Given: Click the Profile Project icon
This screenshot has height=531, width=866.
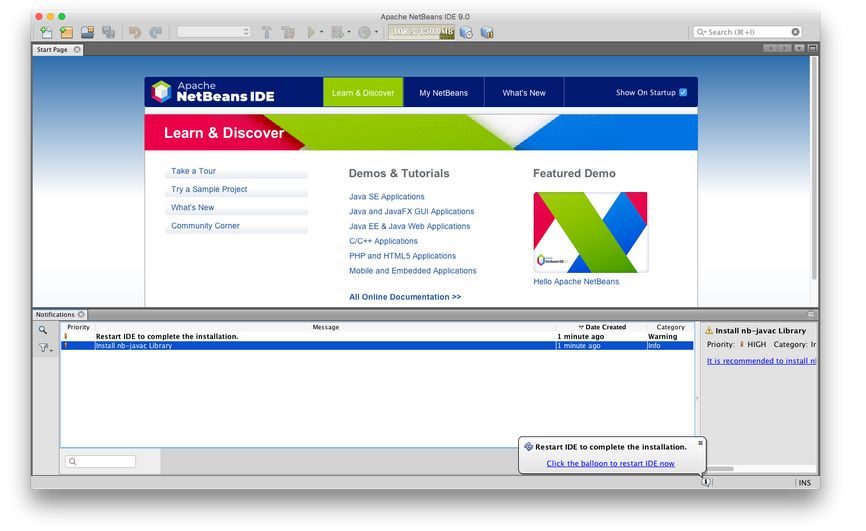Looking at the screenshot, I should click(364, 32).
